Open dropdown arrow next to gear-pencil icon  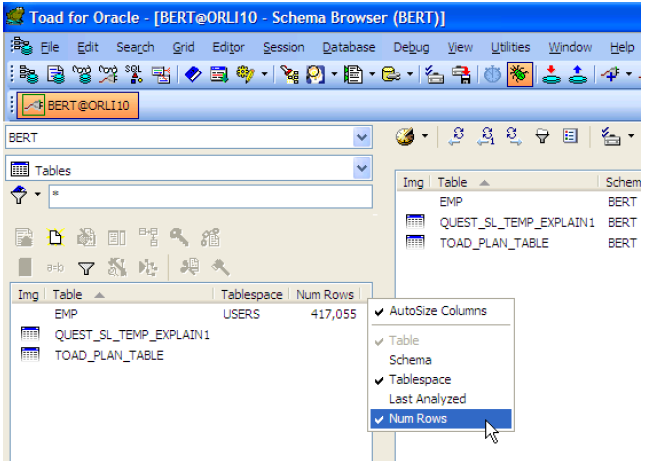[264, 74]
